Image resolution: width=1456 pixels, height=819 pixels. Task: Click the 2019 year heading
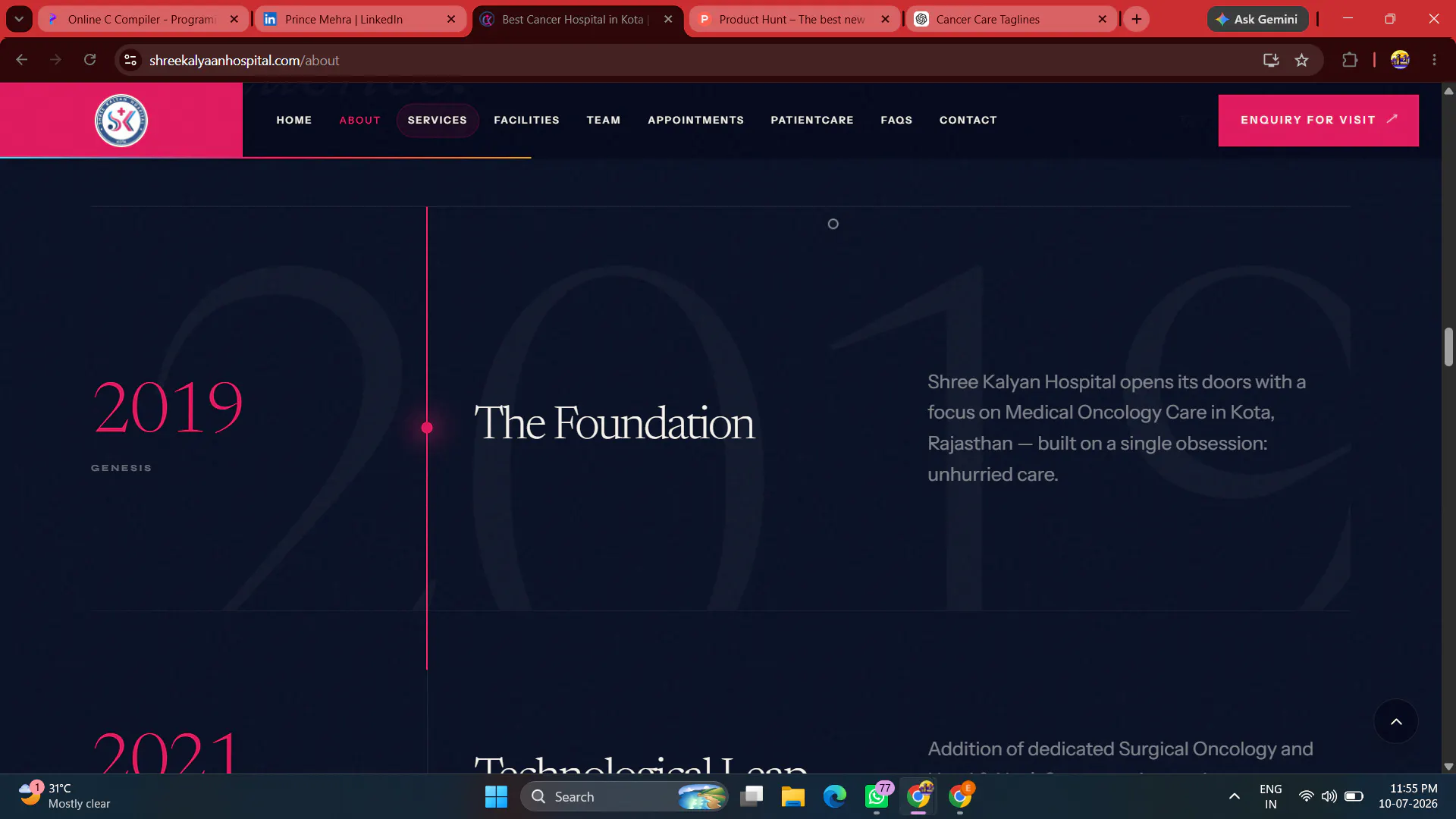(168, 408)
